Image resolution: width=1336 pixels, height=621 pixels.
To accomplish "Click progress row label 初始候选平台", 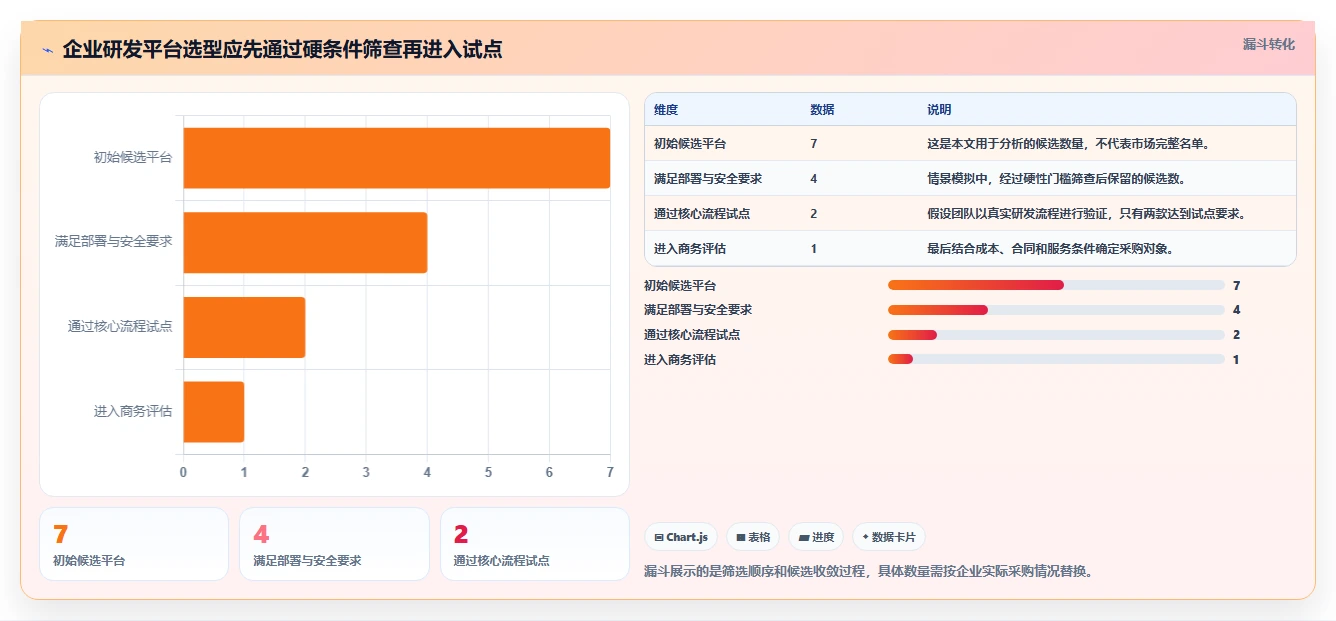I will tap(680, 285).
